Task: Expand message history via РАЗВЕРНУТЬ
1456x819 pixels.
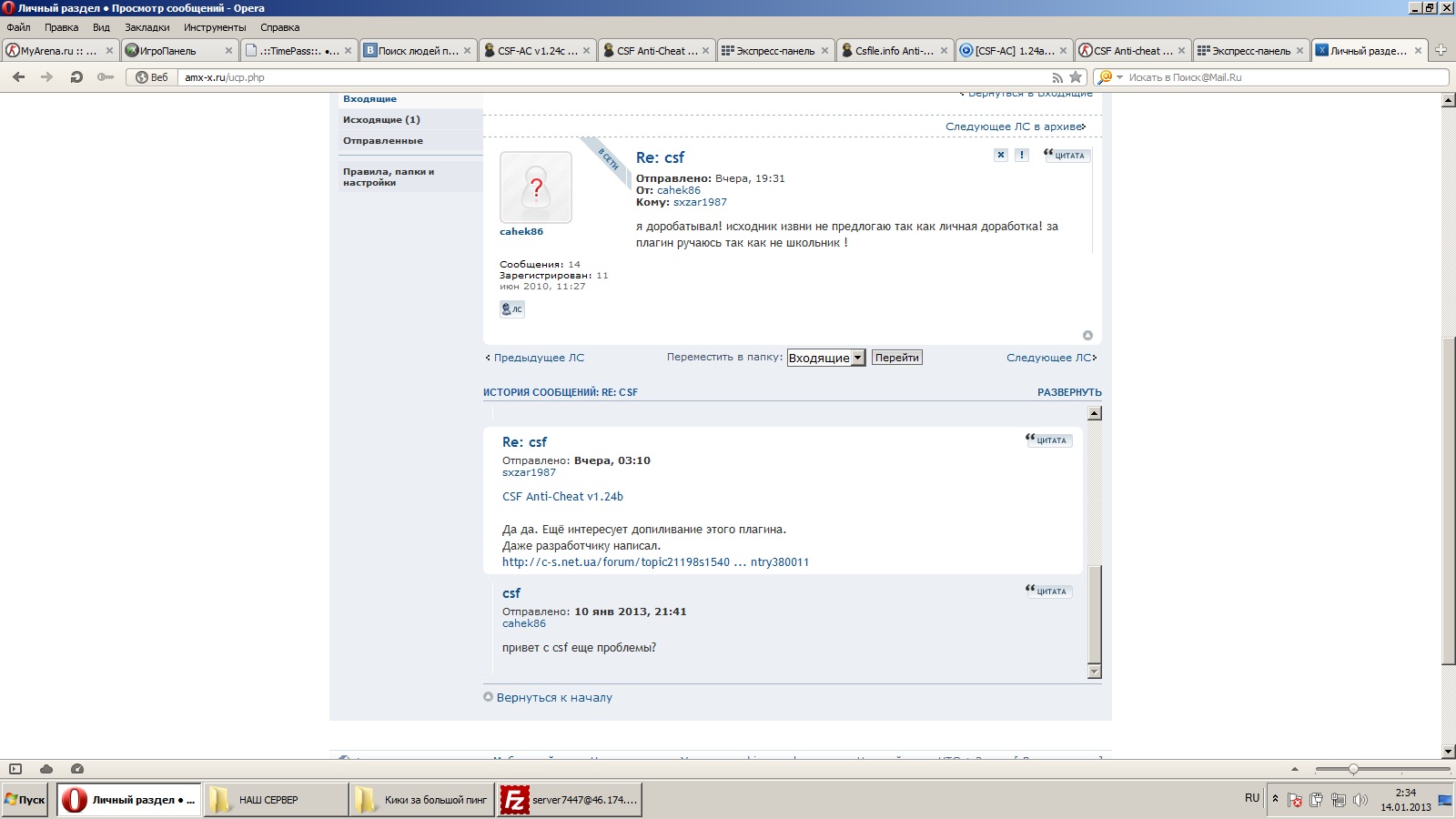Action: click(1069, 392)
